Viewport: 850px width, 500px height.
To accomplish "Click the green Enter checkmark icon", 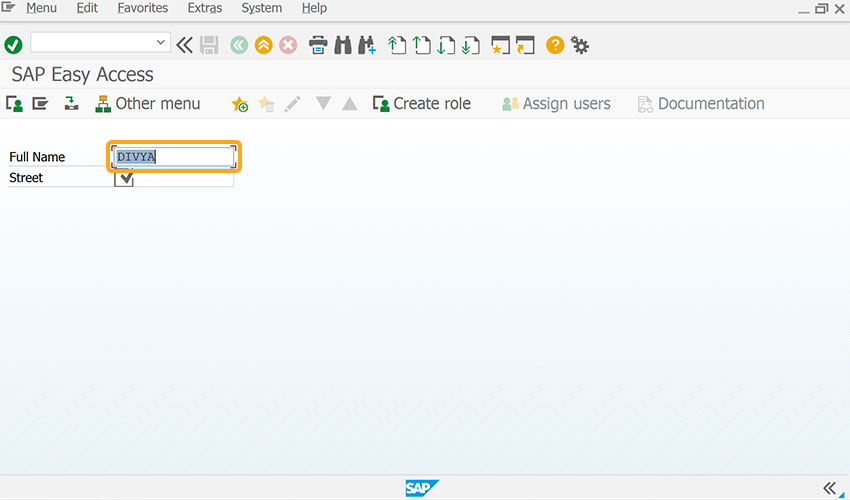I will (13, 45).
